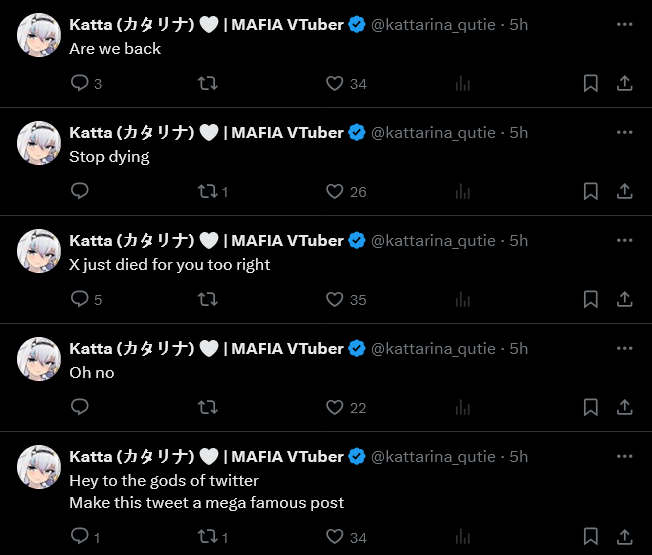Share the "Stop dying" tweet

(625, 192)
